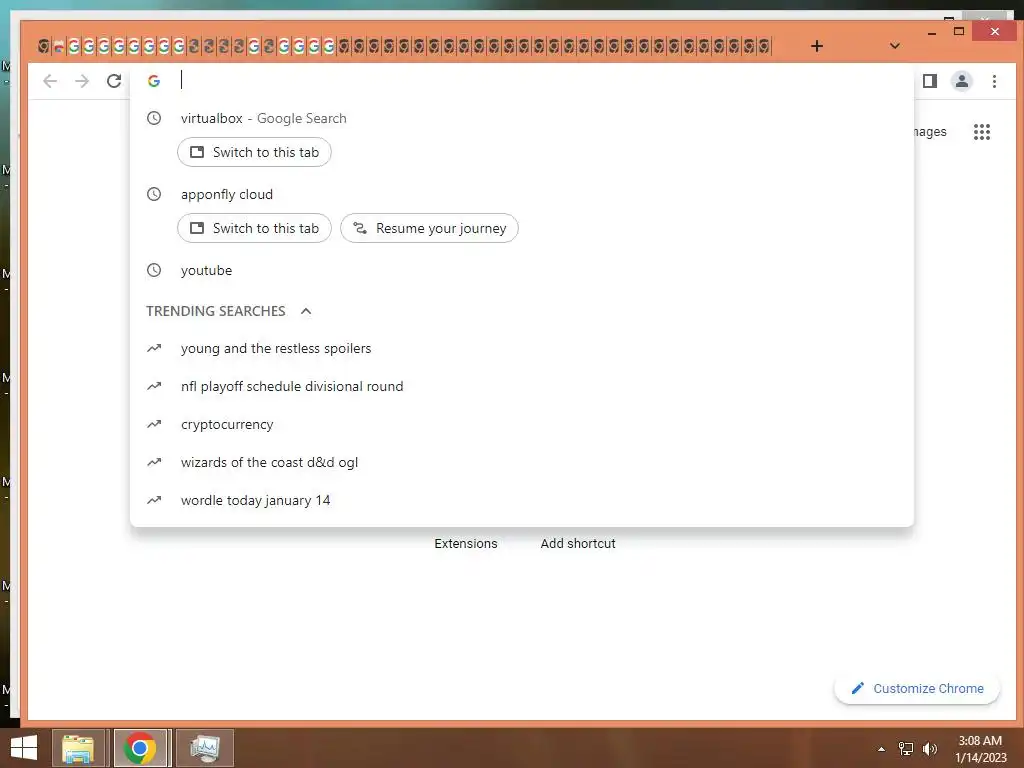The image size is (1024, 768).
Task: Select the virtualbox Google Search suggestion
Action: click(x=522, y=118)
